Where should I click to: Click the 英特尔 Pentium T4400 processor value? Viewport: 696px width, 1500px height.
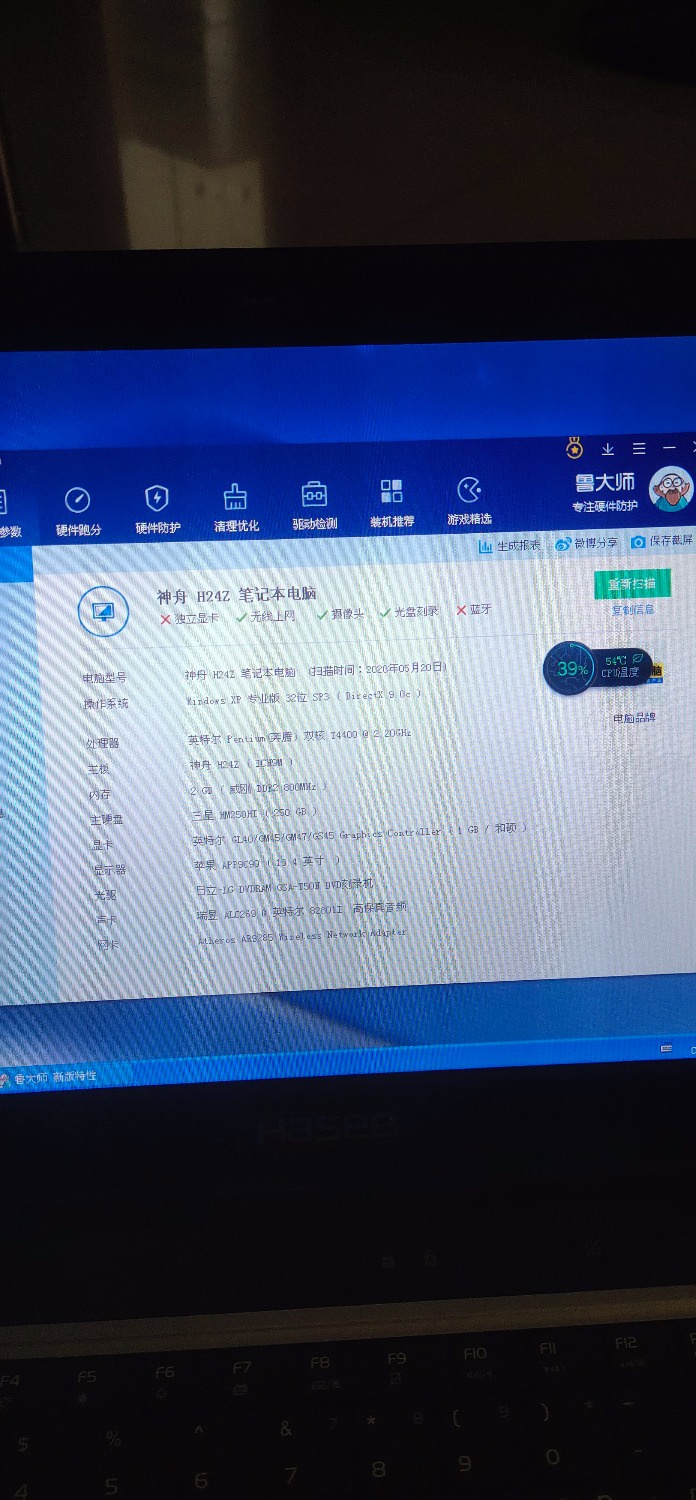coord(300,737)
